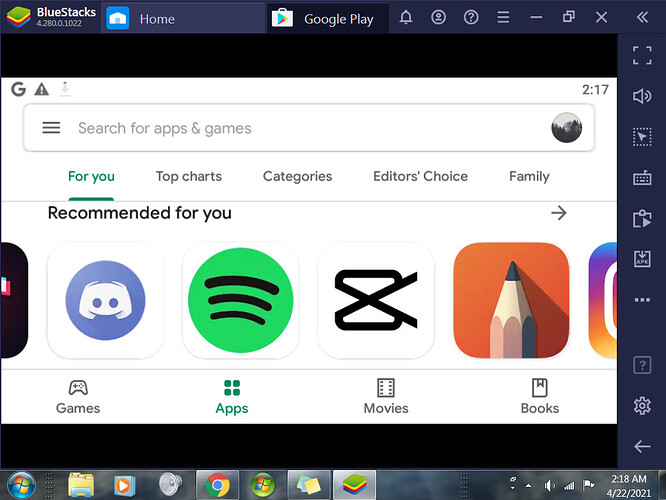Click the back arrow in sidebar
The width and height of the screenshot is (666, 500).
click(642, 446)
